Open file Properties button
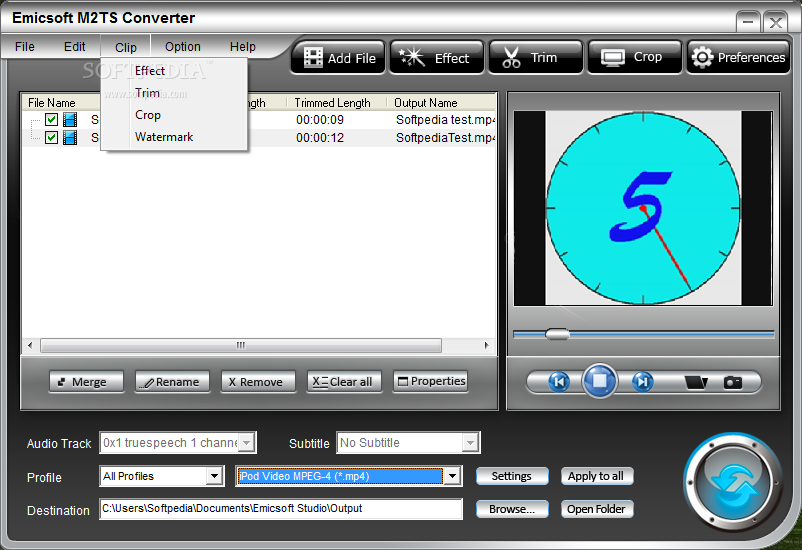Screen dimensions: 802x550 pyautogui.click(x=431, y=381)
